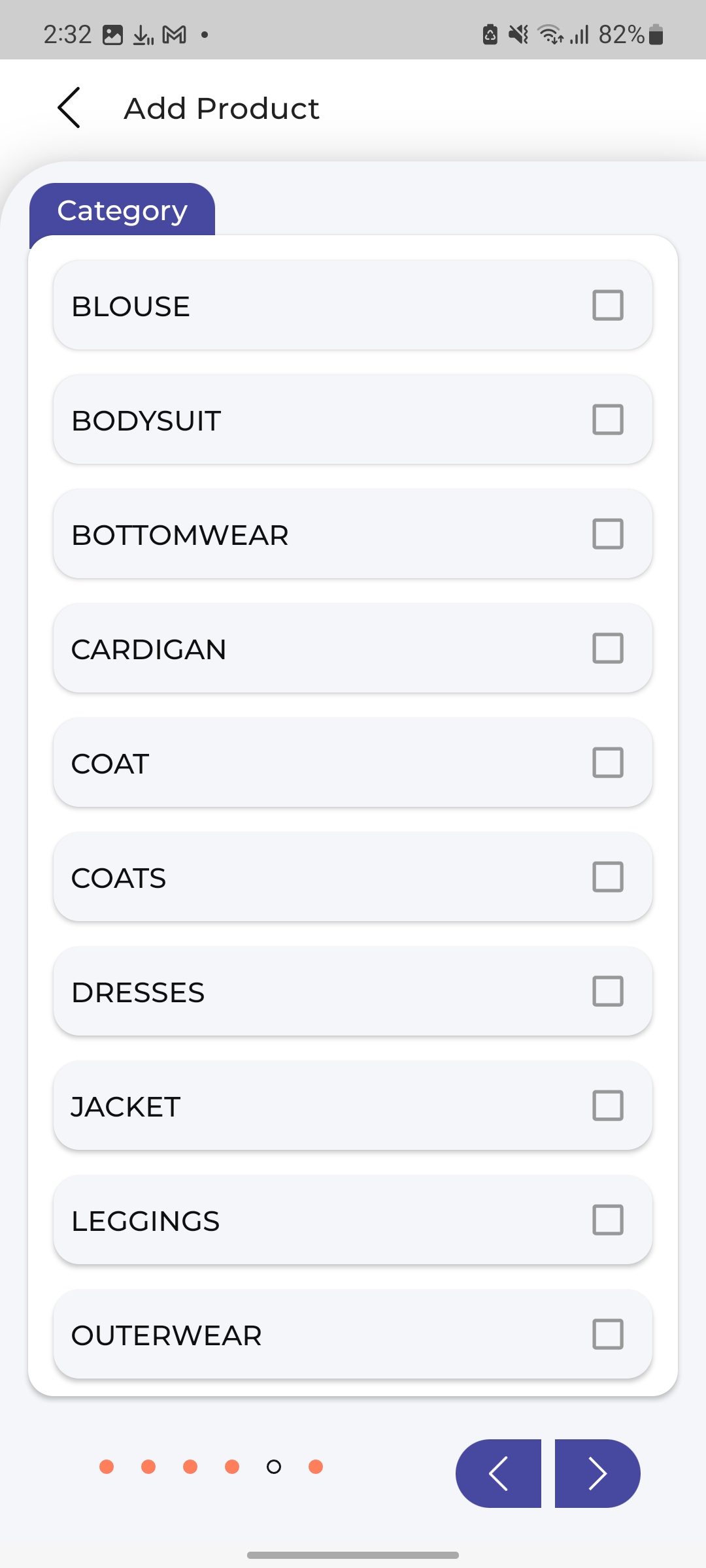This screenshot has width=706, height=1568.
Task: Go to previous step with left arrow button
Action: click(x=499, y=1473)
